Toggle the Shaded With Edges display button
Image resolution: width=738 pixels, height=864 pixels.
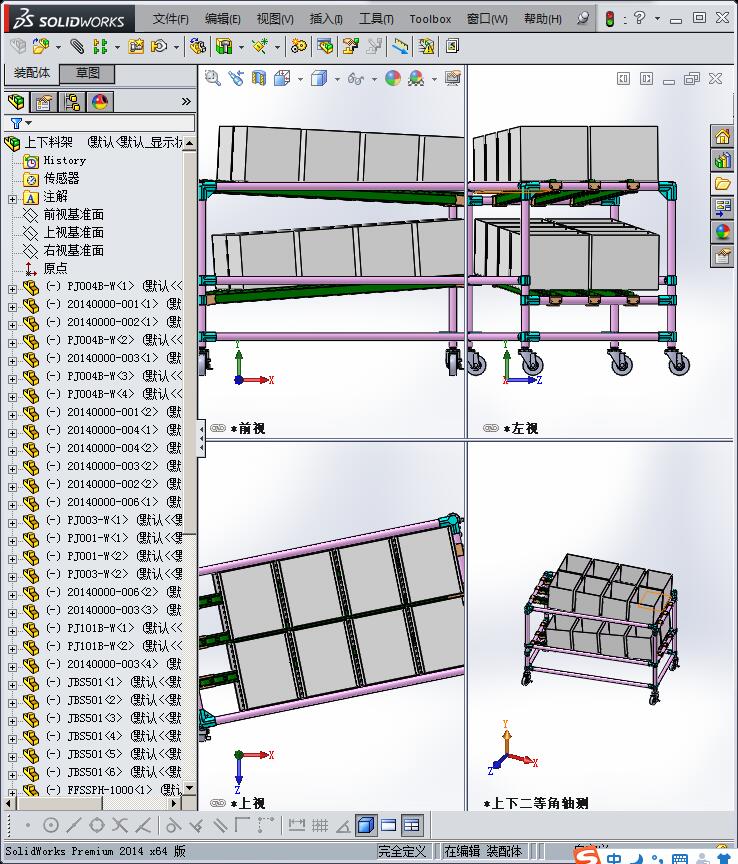pos(365,825)
